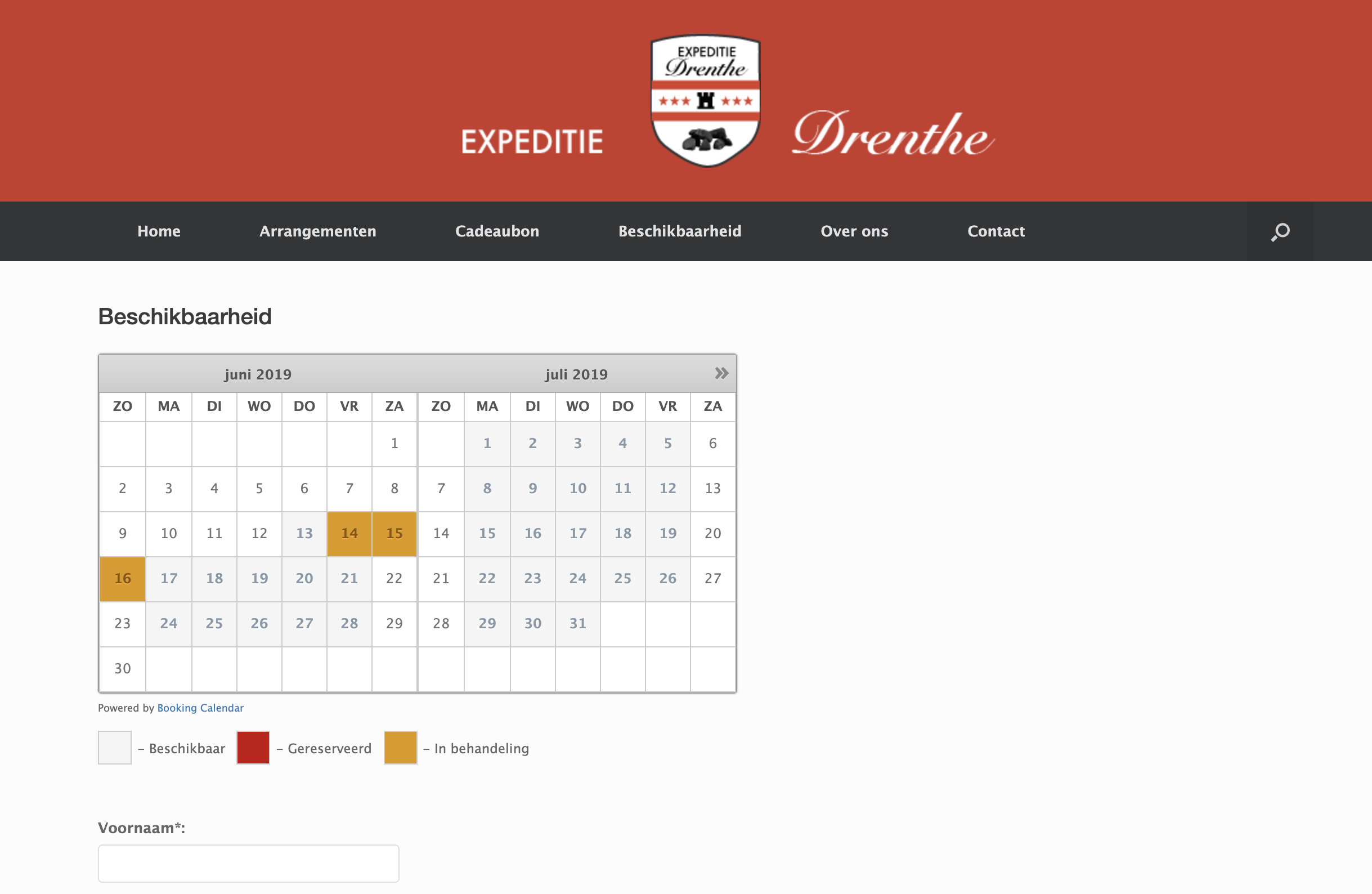Viewport: 1372px width, 894px height.
Task: Open the search magnifier icon
Action: pos(1280,231)
